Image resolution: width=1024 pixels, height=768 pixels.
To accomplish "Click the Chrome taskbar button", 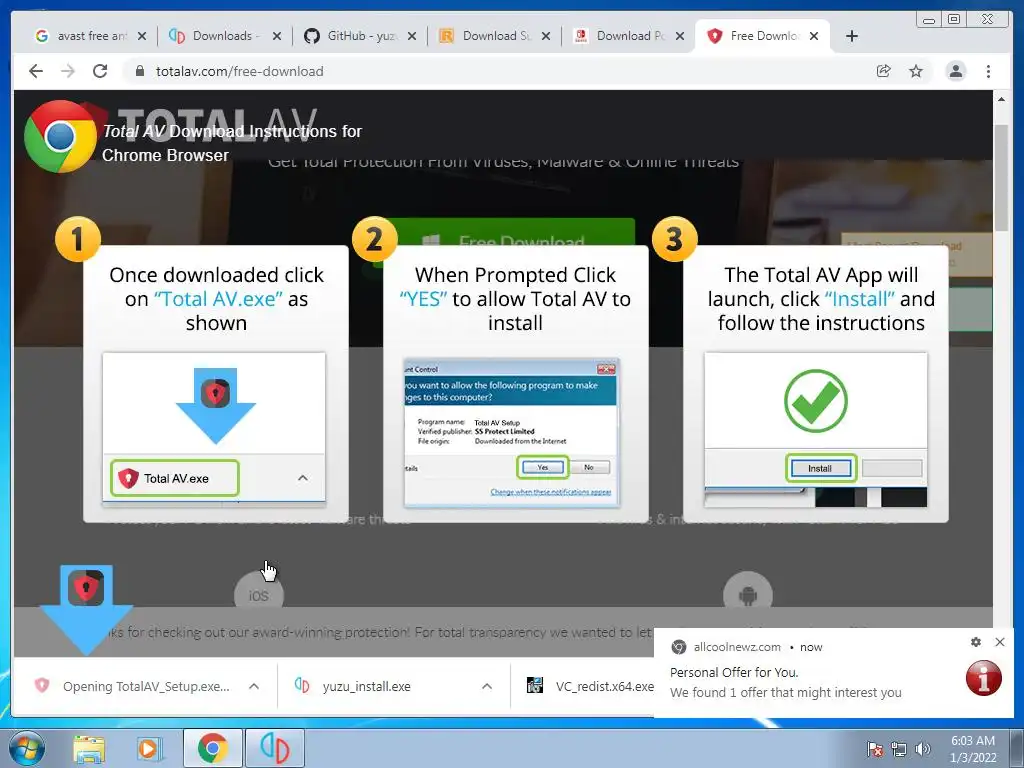I will [212, 748].
